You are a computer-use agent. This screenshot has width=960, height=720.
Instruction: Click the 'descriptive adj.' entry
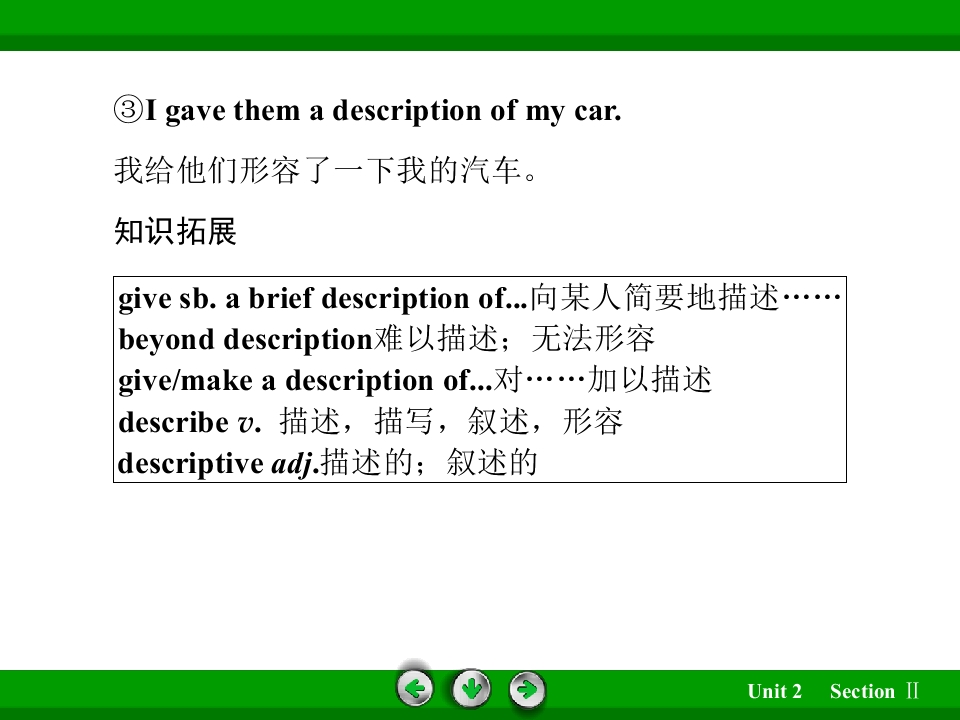point(219,463)
